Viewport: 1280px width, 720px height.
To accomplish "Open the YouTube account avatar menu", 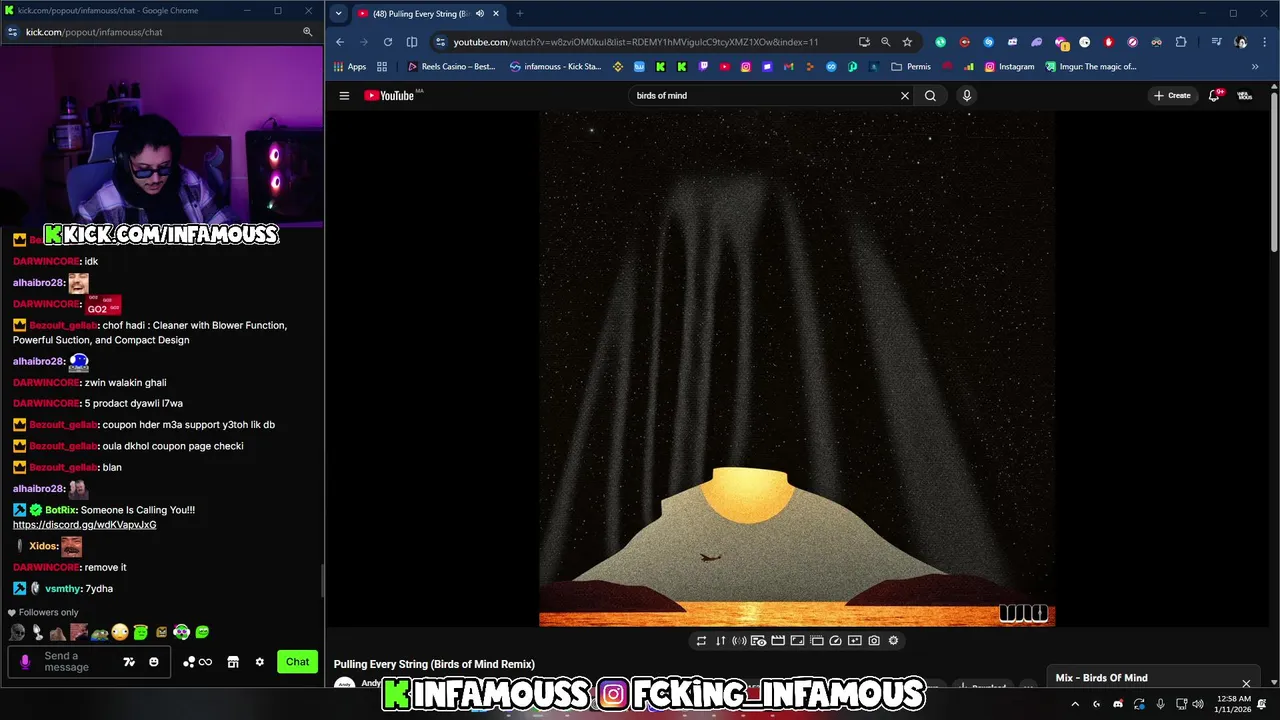I will 1245,96.
